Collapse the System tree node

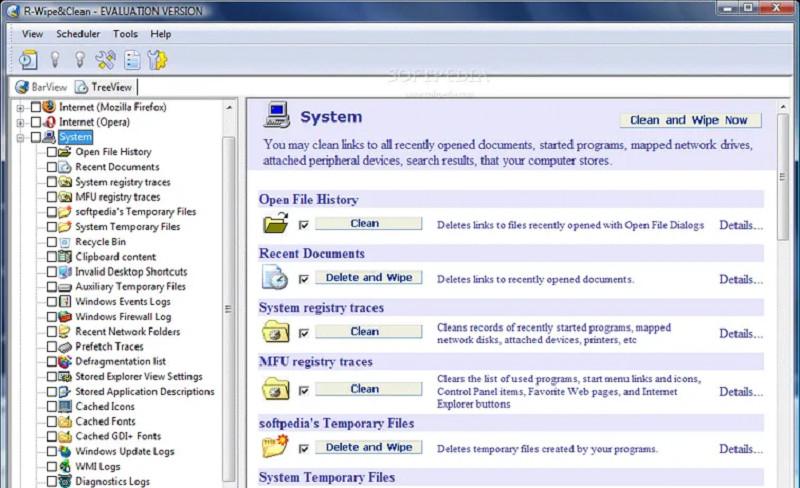[21, 137]
